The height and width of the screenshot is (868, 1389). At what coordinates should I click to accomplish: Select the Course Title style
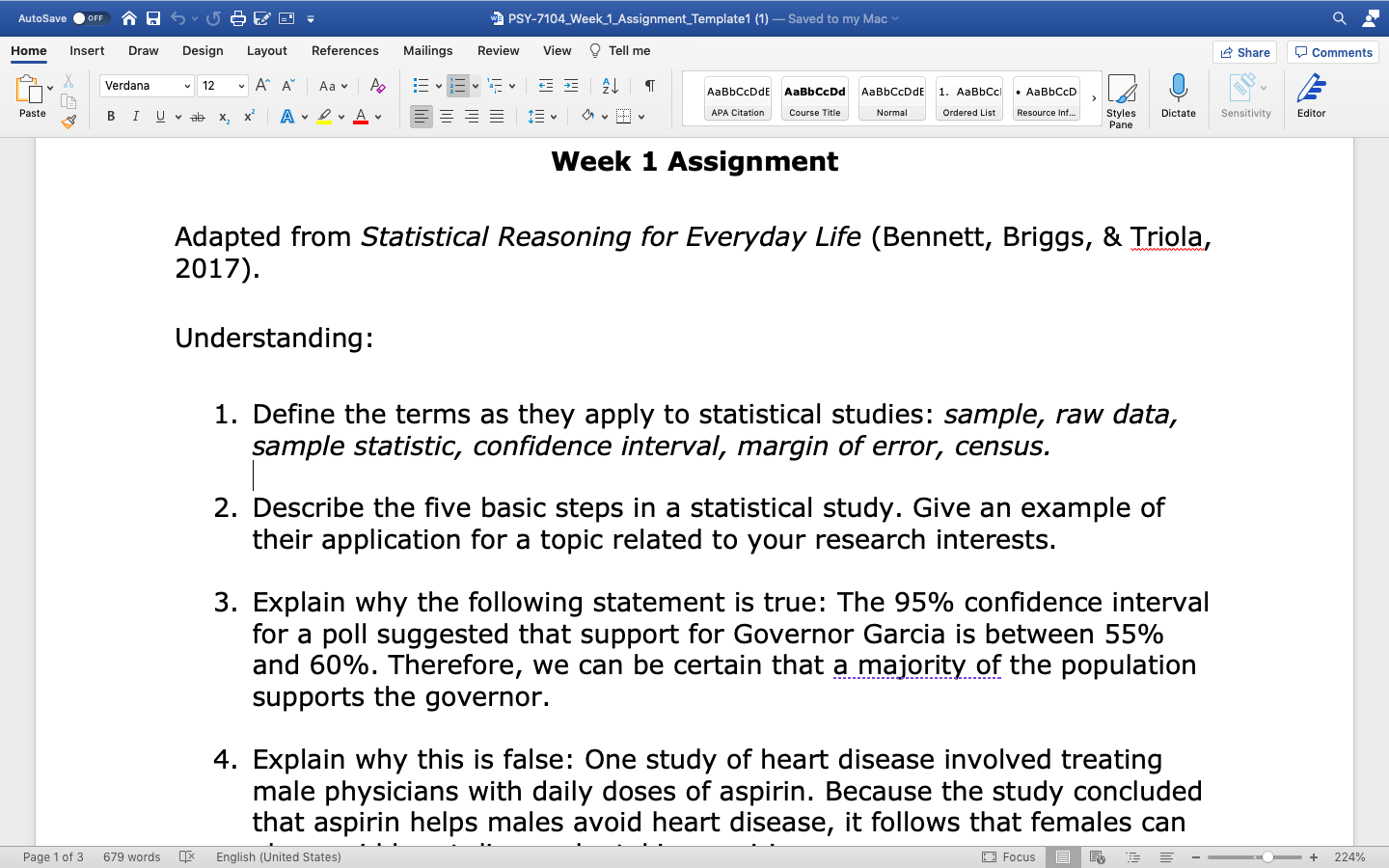pyautogui.click(x=814, y=97)
